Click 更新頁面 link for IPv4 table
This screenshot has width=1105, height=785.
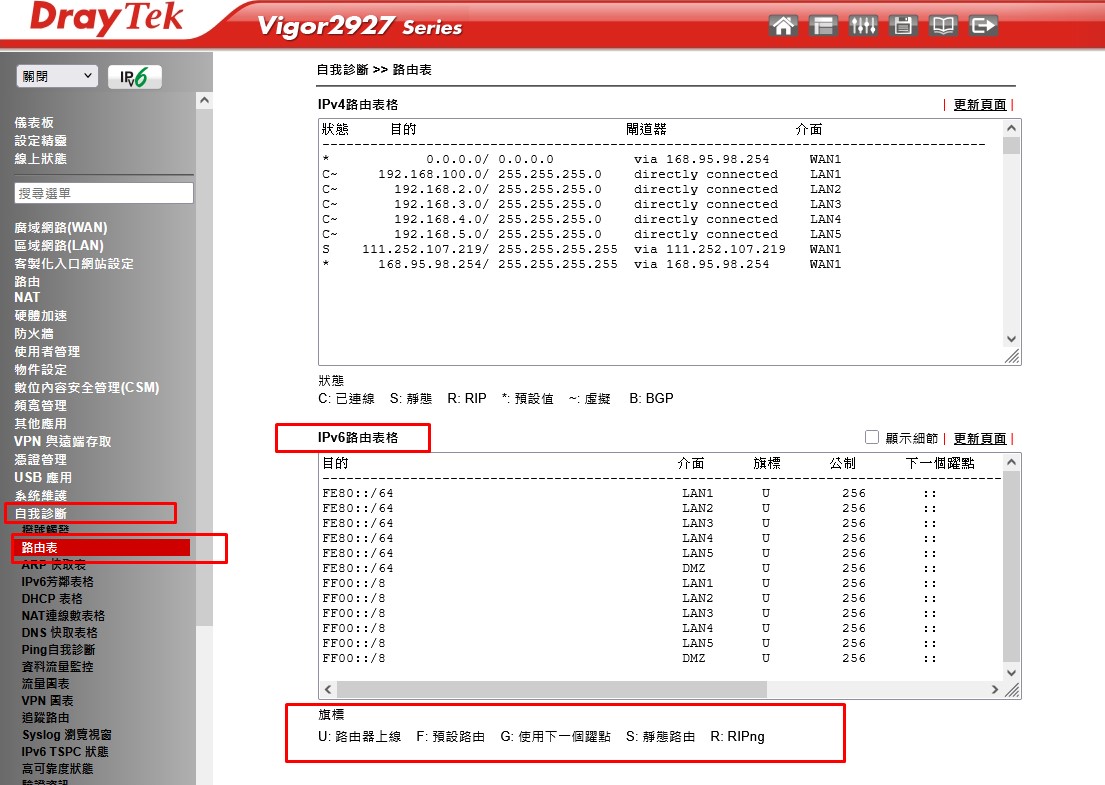979,105
